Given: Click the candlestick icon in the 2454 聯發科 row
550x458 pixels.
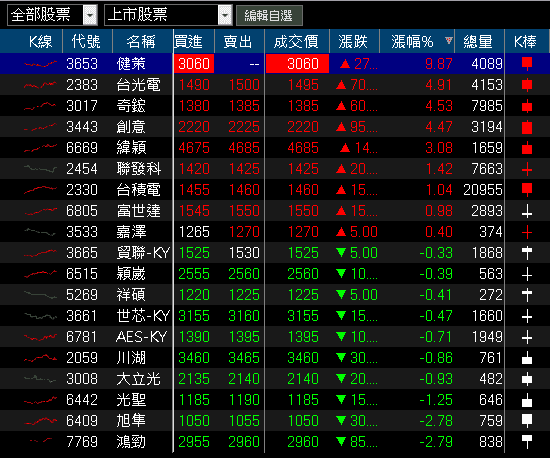Looking at the screenshot, I should [527, 169].
